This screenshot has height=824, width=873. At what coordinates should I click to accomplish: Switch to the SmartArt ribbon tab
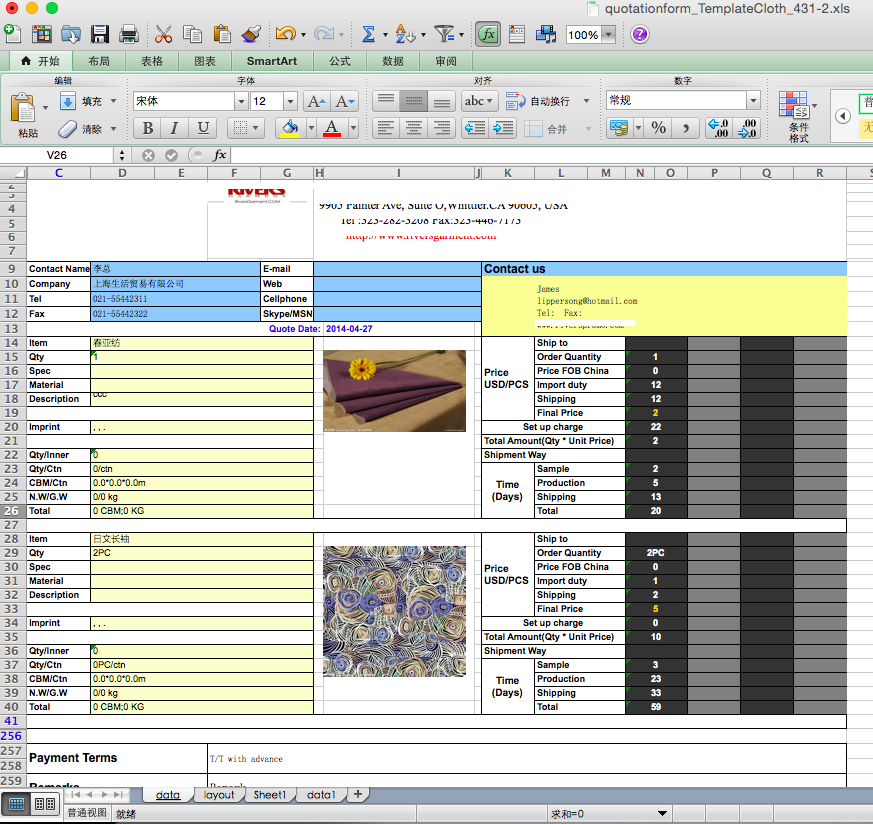click(272, 61)
